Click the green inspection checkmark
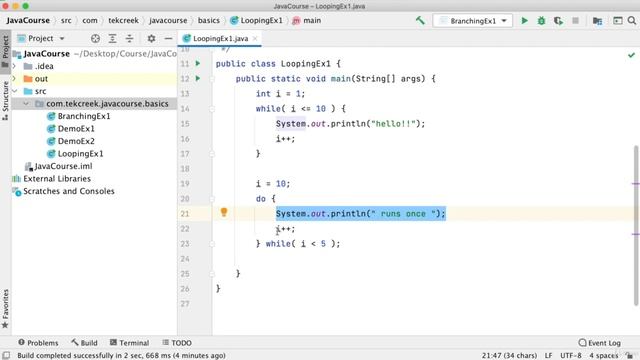640x360 pixels. (x=631, y=55)
